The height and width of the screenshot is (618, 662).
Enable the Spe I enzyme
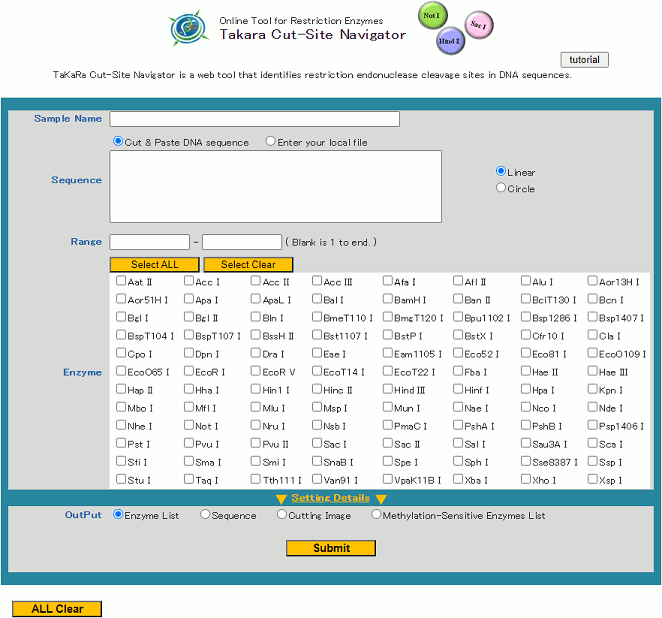pos(388,461)
